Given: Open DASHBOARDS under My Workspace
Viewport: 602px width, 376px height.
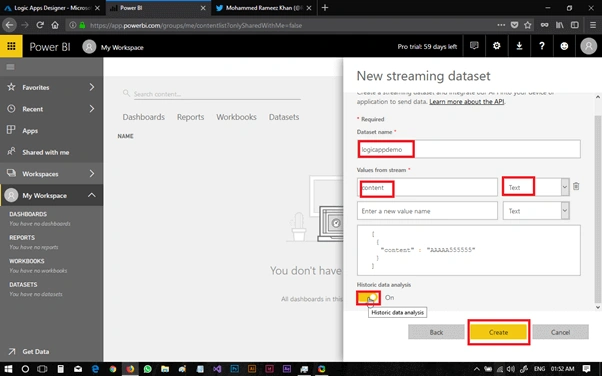Looking at the screenshot, I should point(28,214).
